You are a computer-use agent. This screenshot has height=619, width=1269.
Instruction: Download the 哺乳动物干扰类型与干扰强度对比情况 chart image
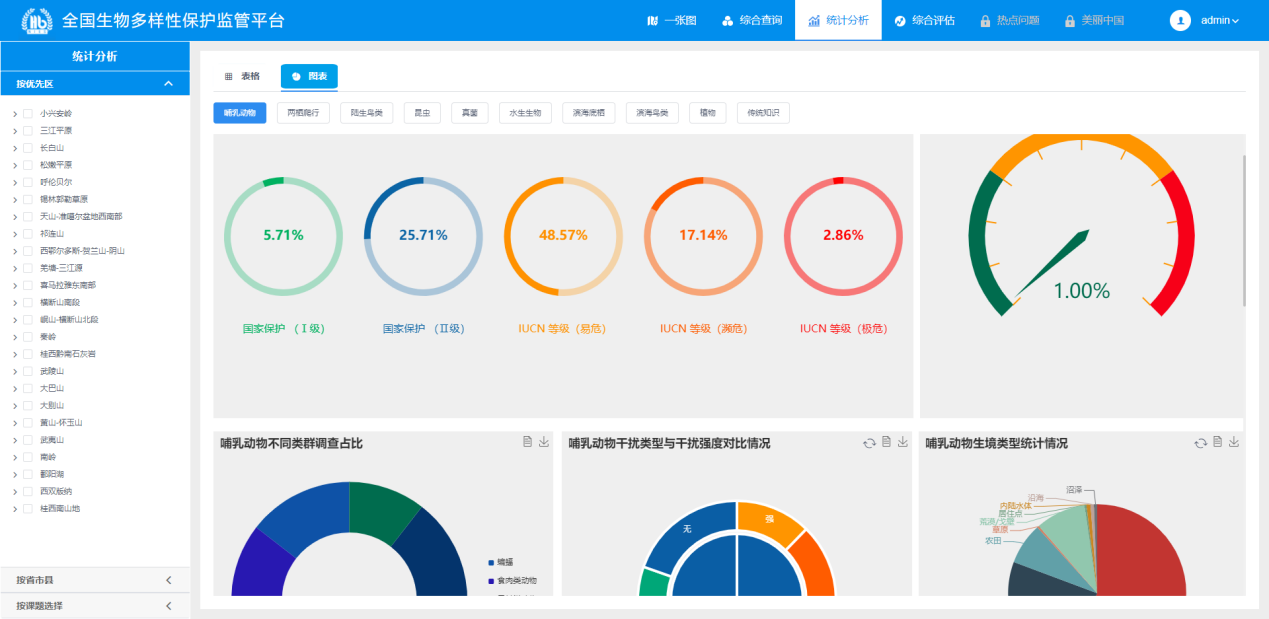coord(902,442)
